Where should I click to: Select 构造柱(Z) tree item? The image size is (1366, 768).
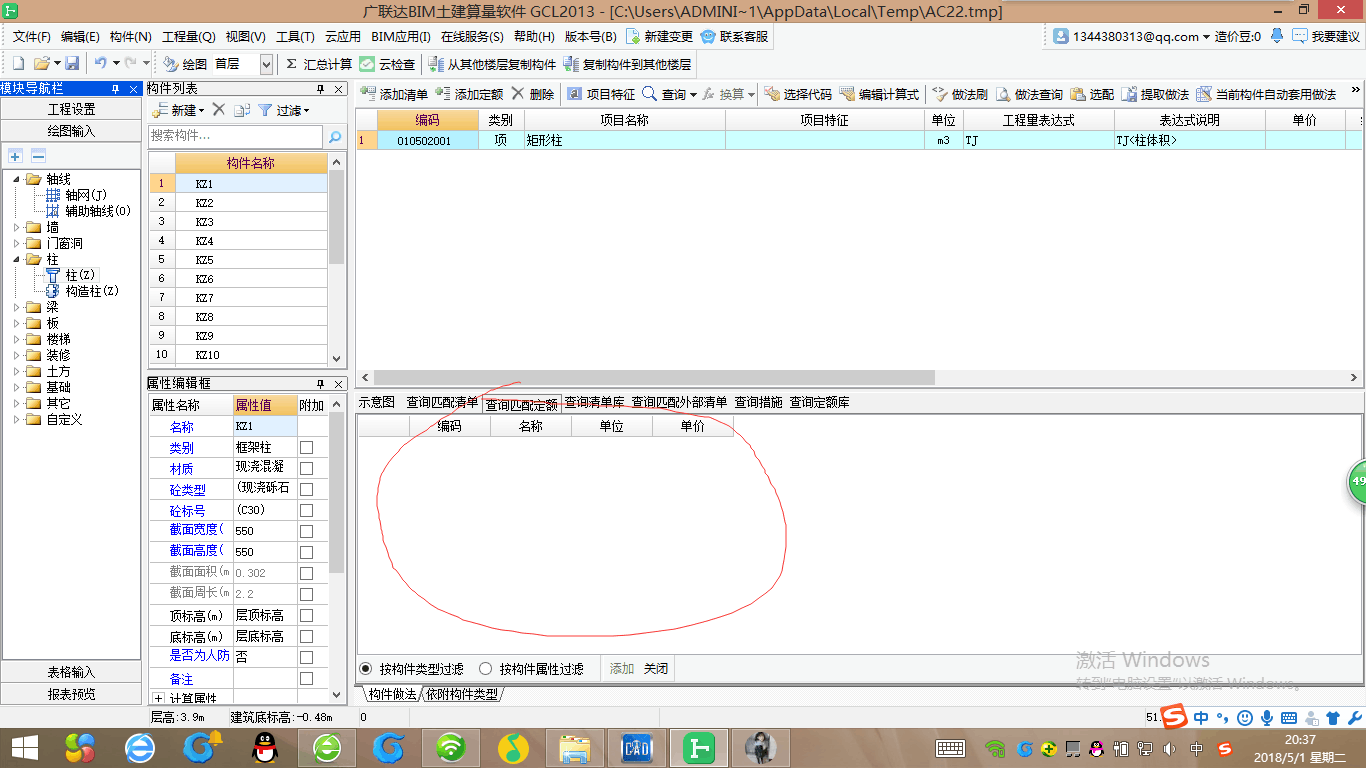click(x=92, y=291)
